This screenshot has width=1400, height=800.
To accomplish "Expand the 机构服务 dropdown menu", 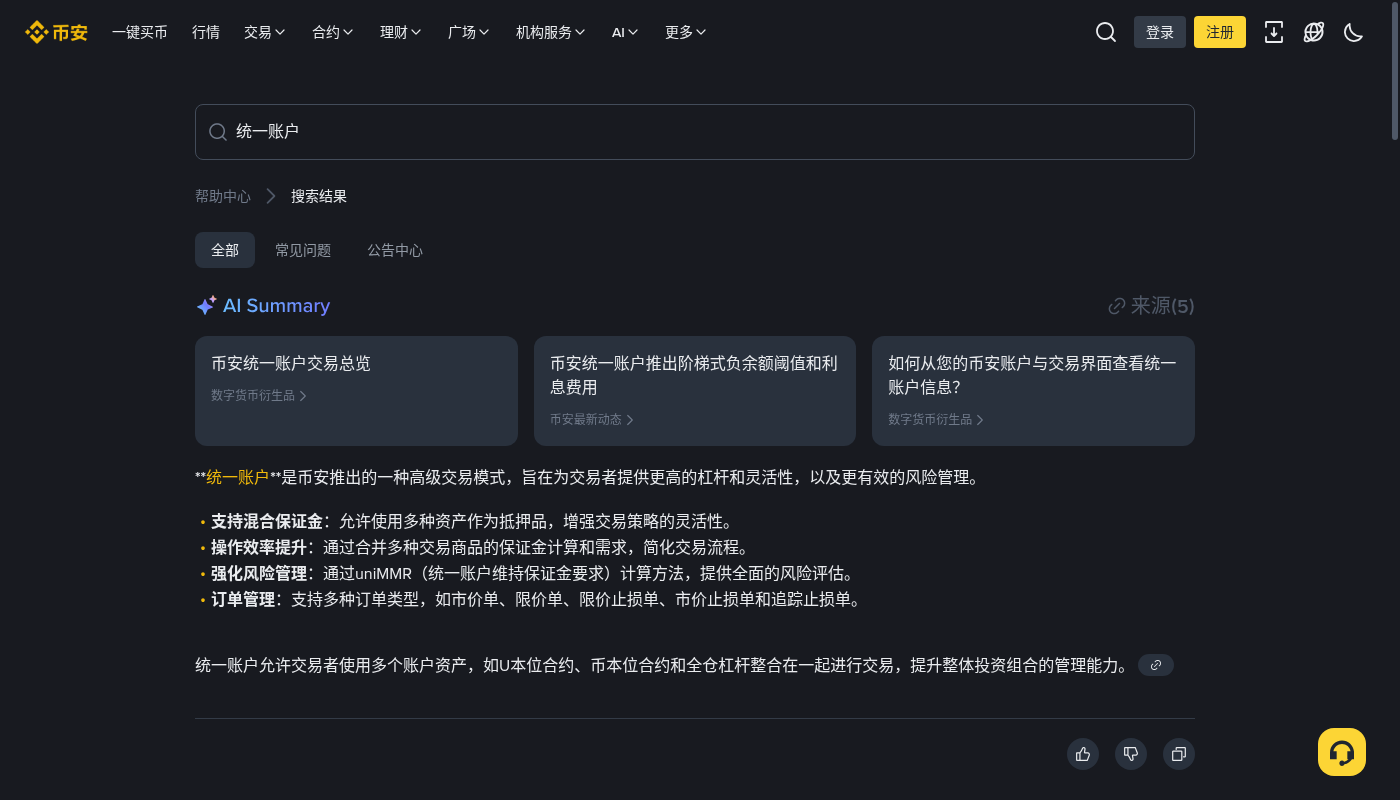I will 551,32.
